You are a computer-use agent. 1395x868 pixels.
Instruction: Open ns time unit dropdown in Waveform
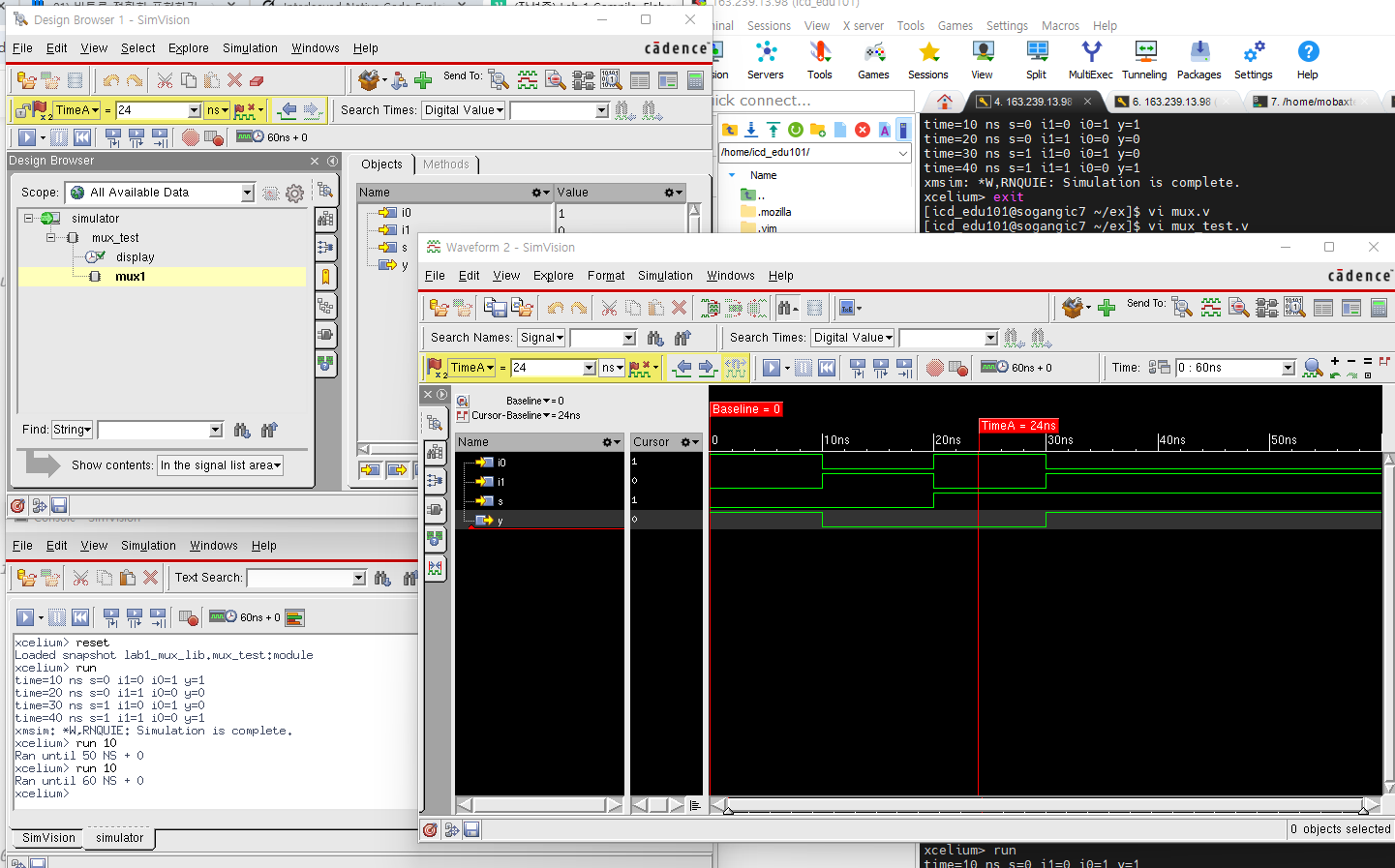[612, 368]
